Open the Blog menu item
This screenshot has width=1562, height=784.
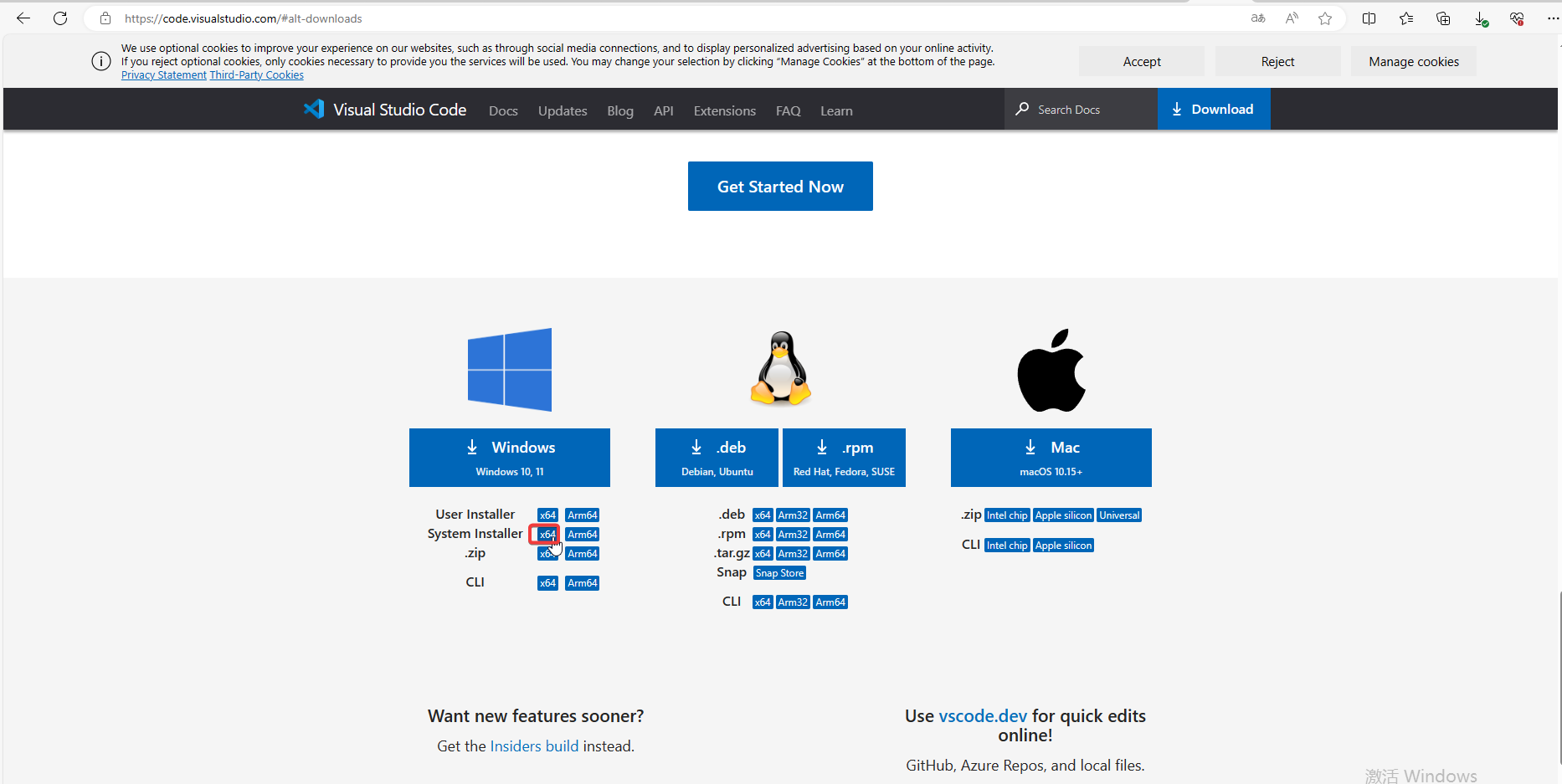point(620,110)
